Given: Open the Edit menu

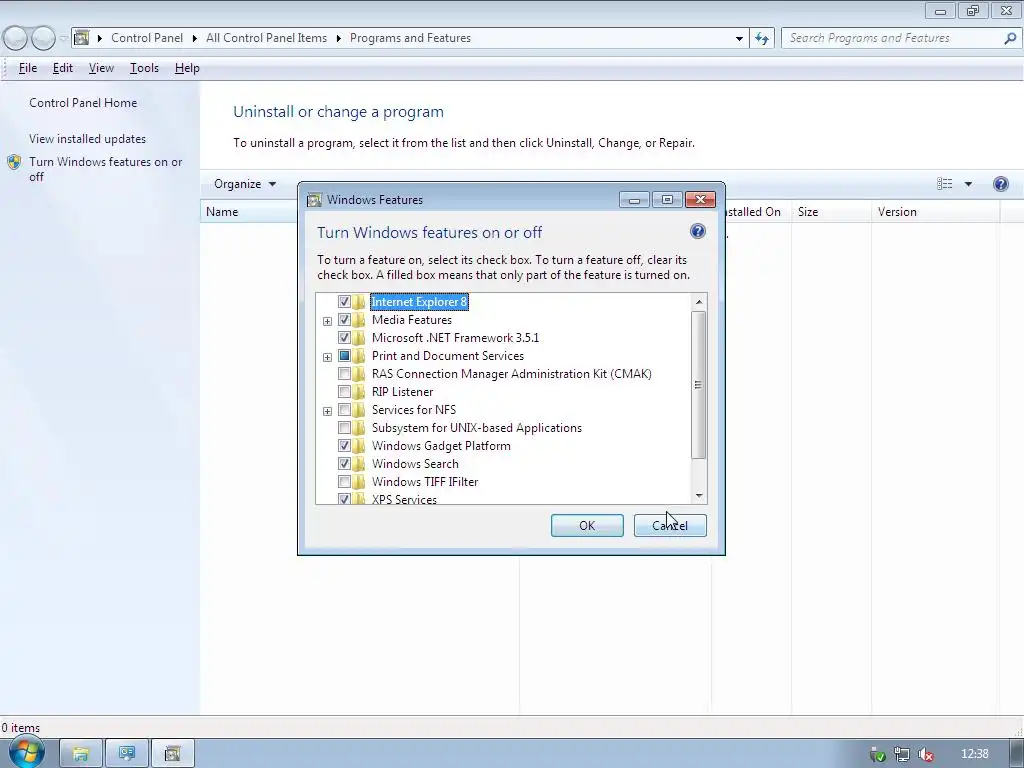Looking at the screenshot, I should [63, 68].
